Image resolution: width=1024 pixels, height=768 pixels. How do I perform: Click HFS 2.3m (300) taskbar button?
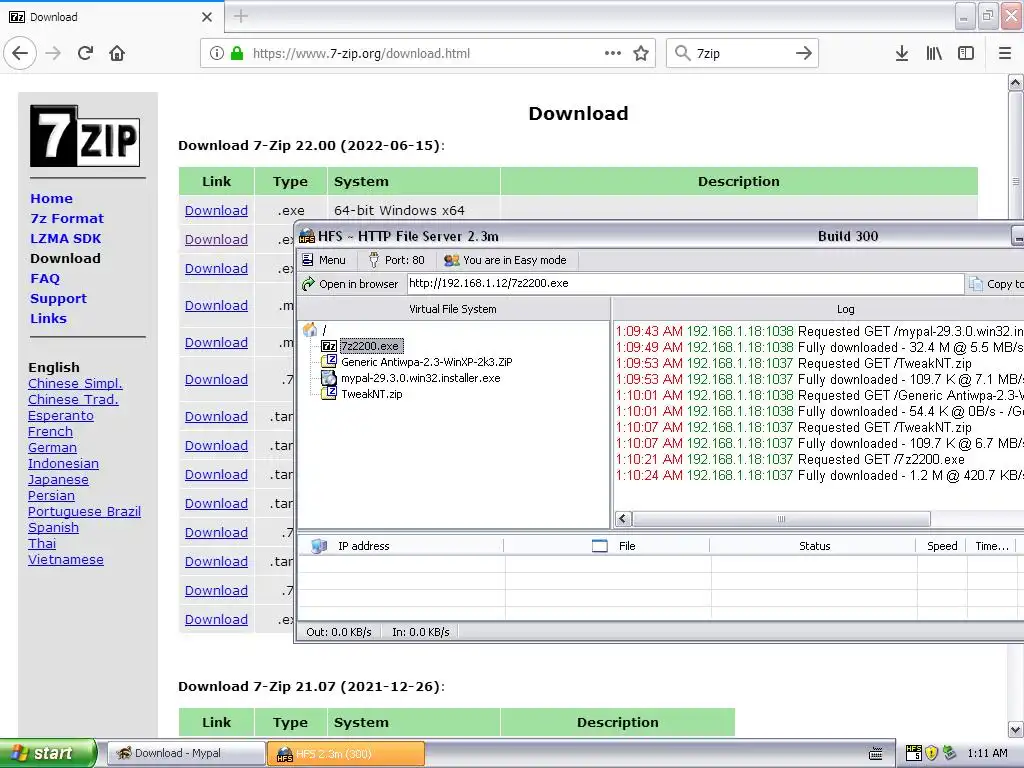click(346, 753)
